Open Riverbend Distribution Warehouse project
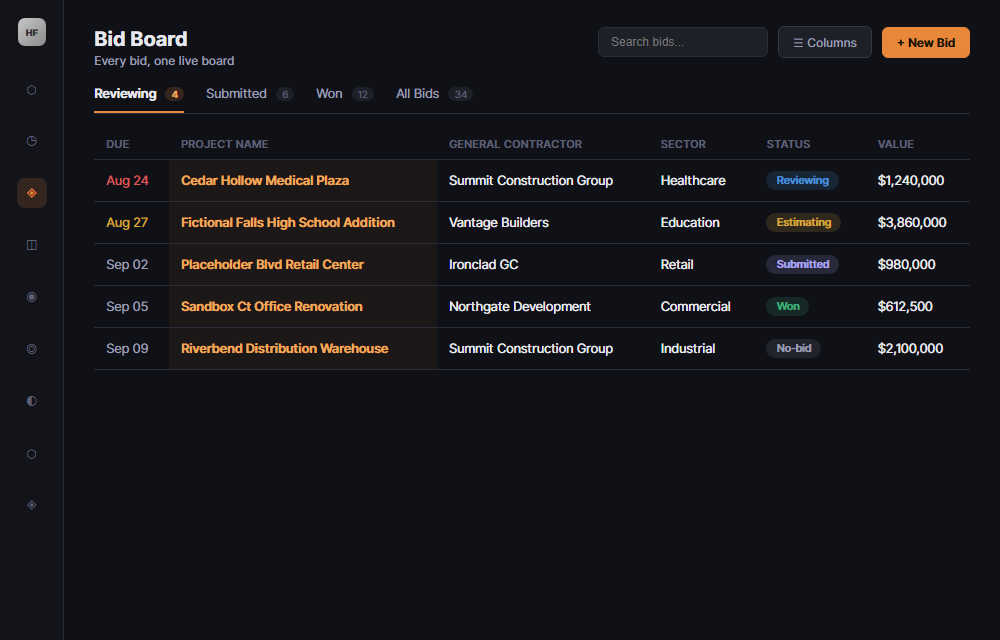The height and width of the screenshot is (640, 1000). tap(284, 349)
